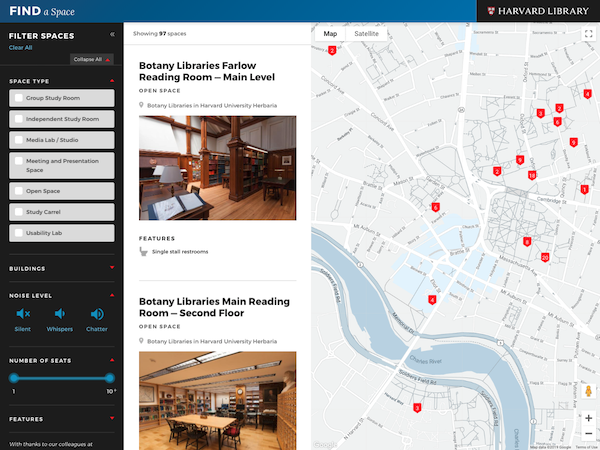Zoom in on the map
600x450 pixels.
coord(588,418)
